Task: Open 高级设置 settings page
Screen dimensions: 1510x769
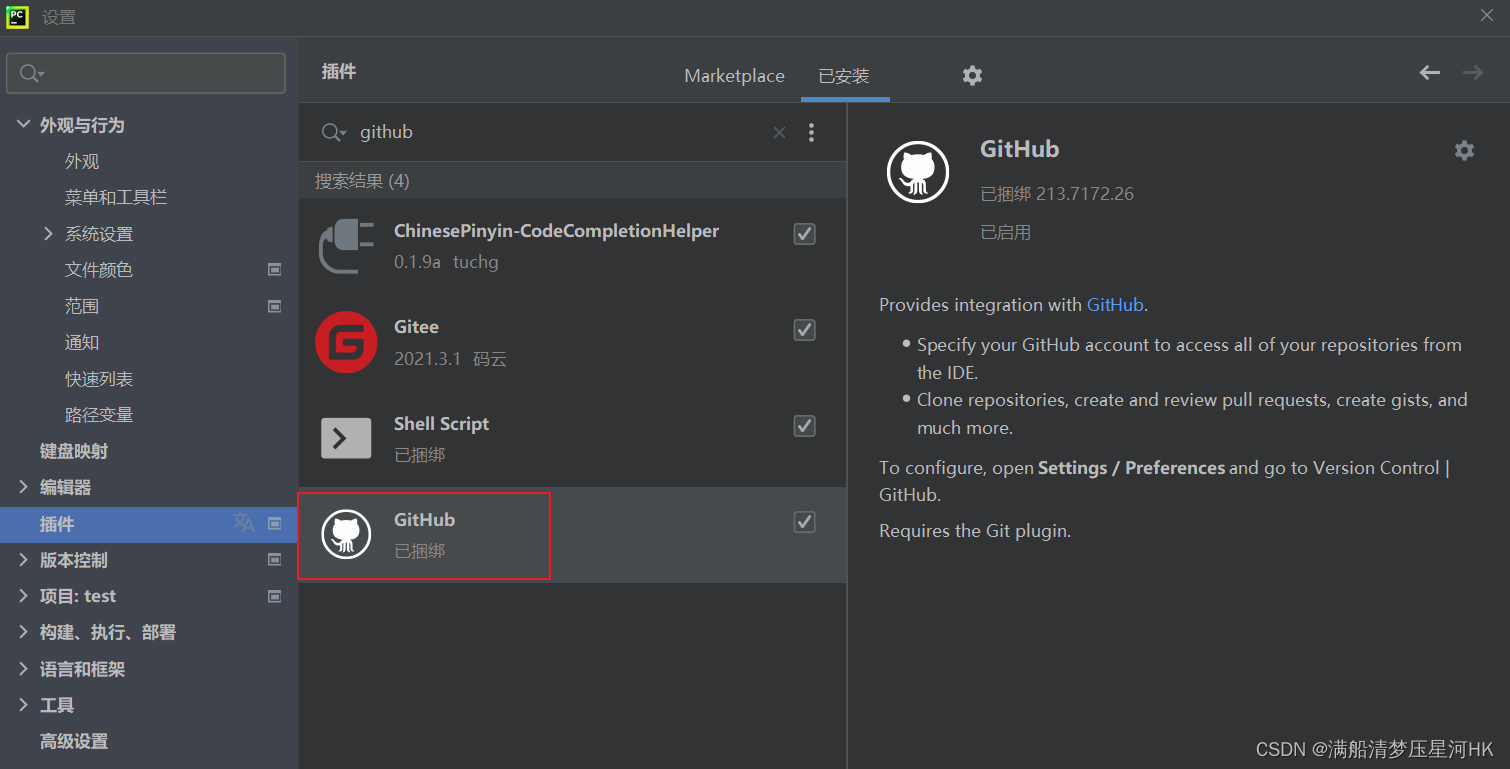Action: coord(74,741)
